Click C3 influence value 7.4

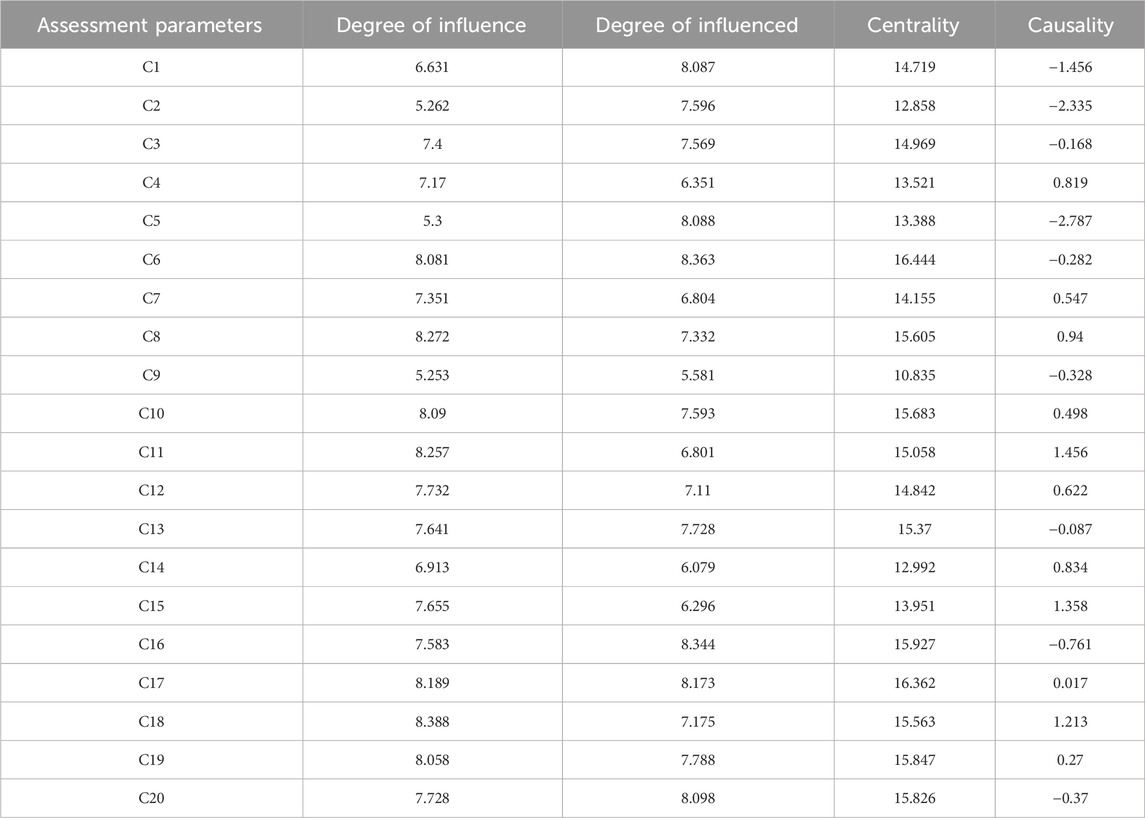coord(431,144)
